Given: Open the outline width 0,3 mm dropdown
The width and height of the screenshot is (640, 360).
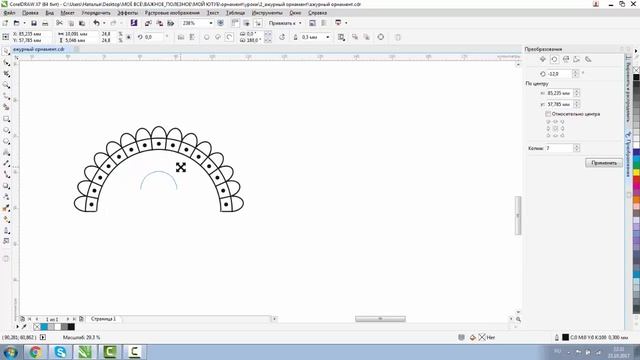Looking at the screenshot, I should 327,37.
